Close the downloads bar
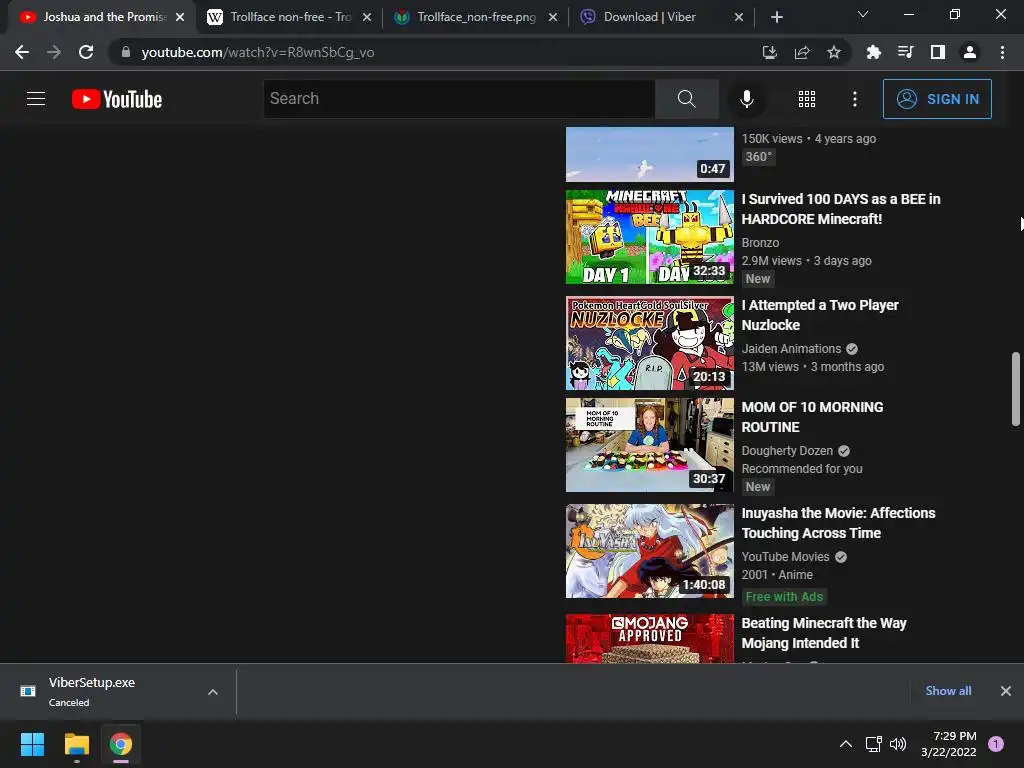Image resolution: width=1024 pixels, height=768 pixels. click(1006, 690)
